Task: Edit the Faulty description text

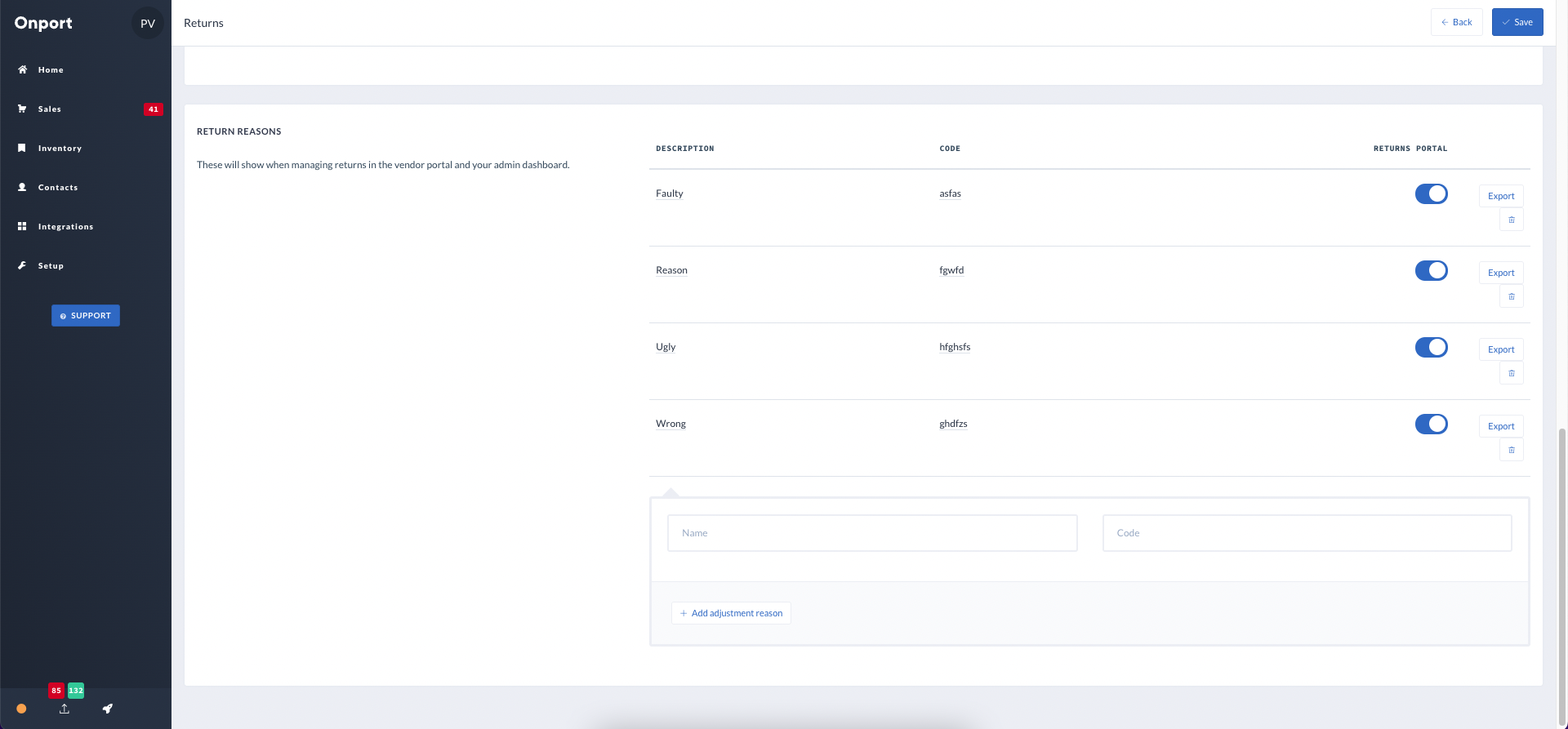Action: click(x=670, y=193)
